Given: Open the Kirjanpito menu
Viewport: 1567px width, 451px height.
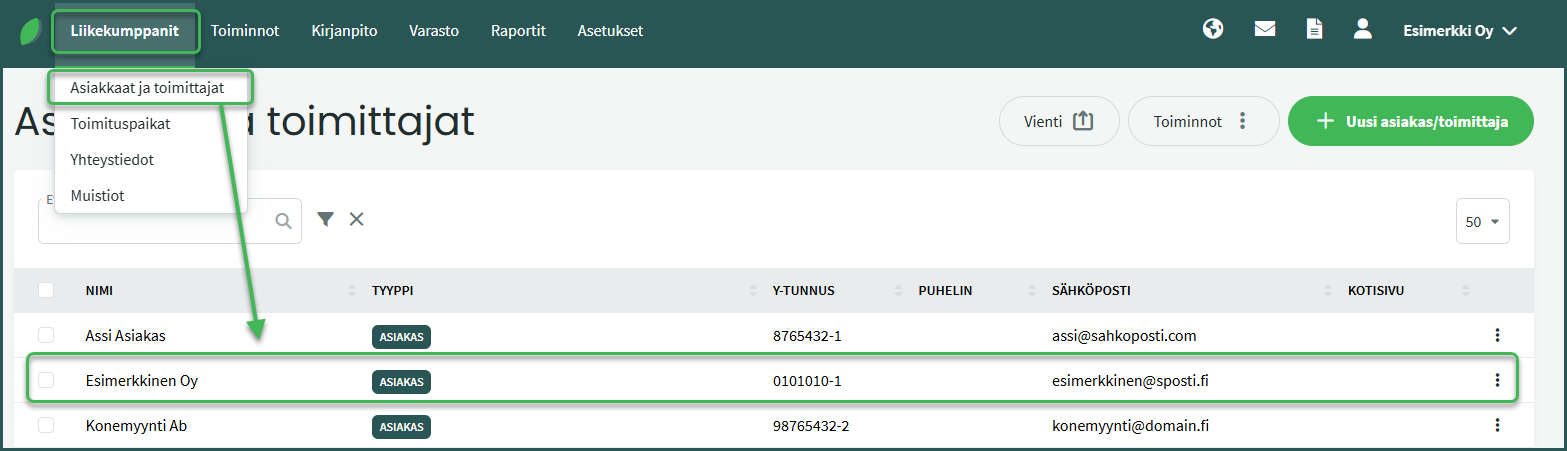Looking at the screenshot, I should (x=344, y=31).
